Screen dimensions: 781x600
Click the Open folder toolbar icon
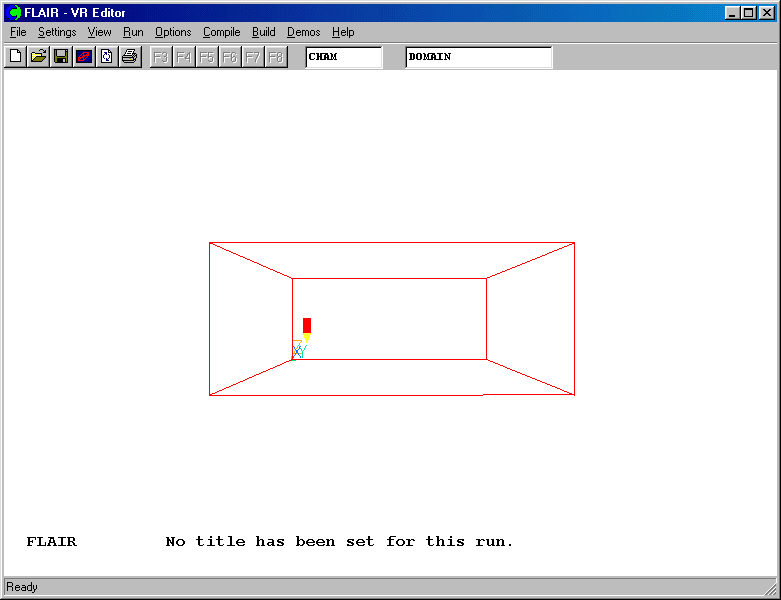[x=38, y=57]
